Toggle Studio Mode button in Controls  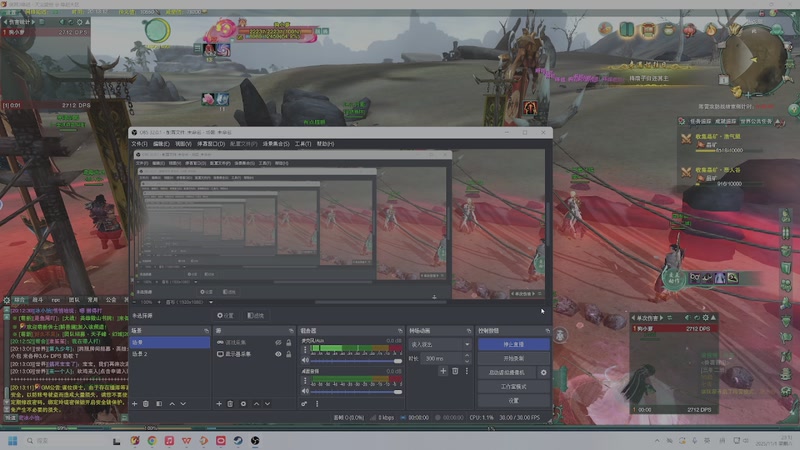pyautogui.click(x=514, y=386)
